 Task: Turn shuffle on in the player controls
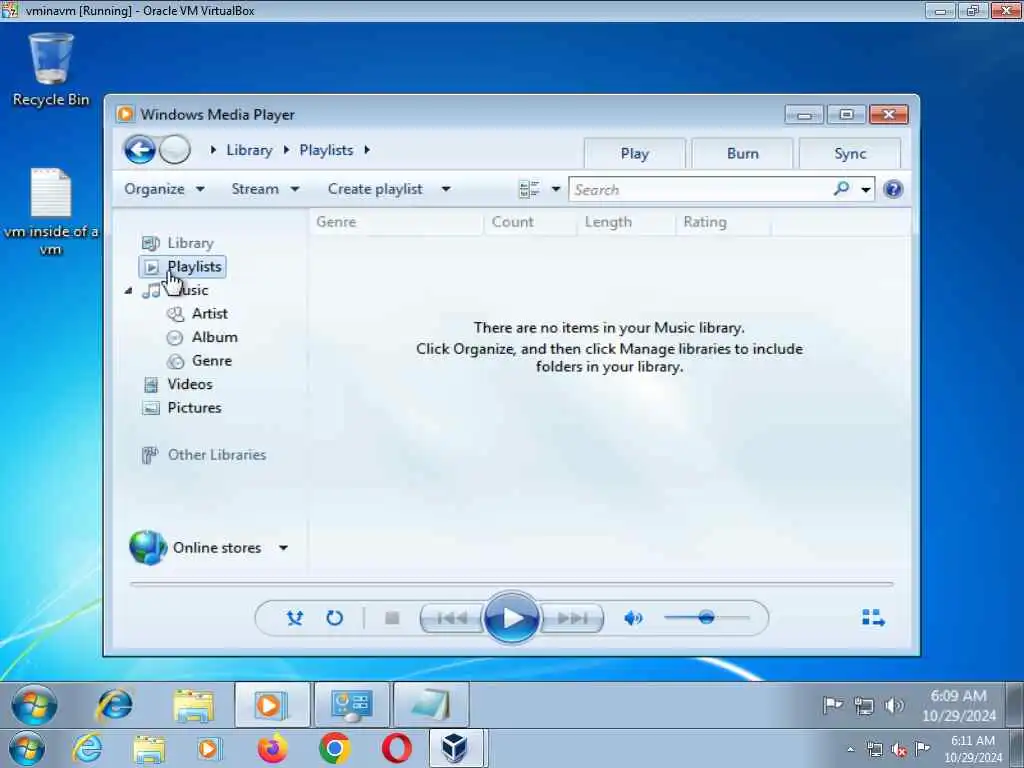pyautogui.click(x=295, y=618)
